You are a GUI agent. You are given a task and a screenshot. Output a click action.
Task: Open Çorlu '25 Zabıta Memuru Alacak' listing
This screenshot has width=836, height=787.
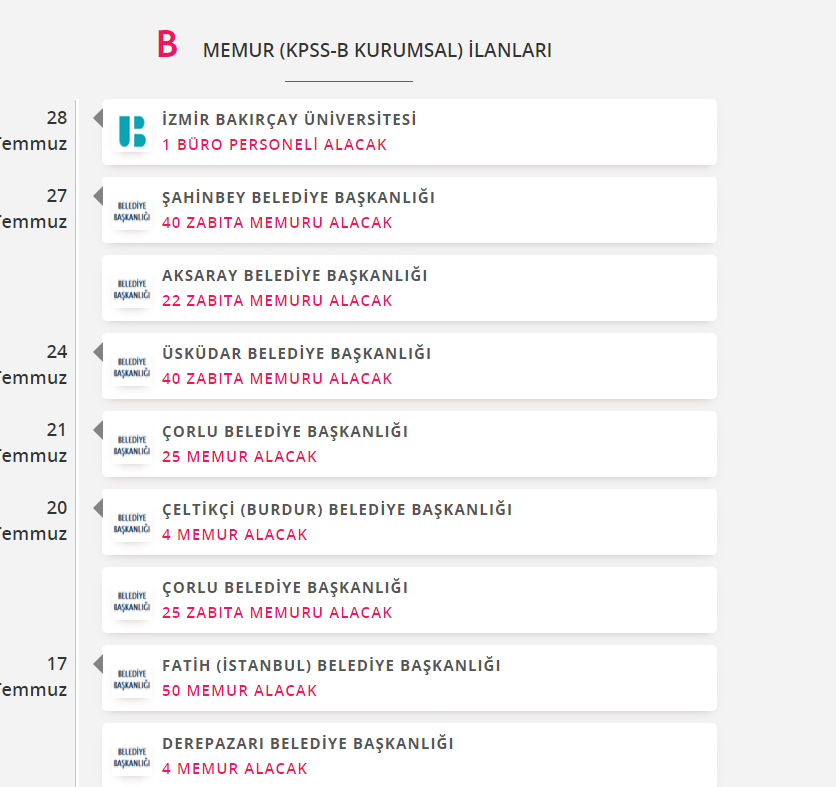(x=277, y=613)
